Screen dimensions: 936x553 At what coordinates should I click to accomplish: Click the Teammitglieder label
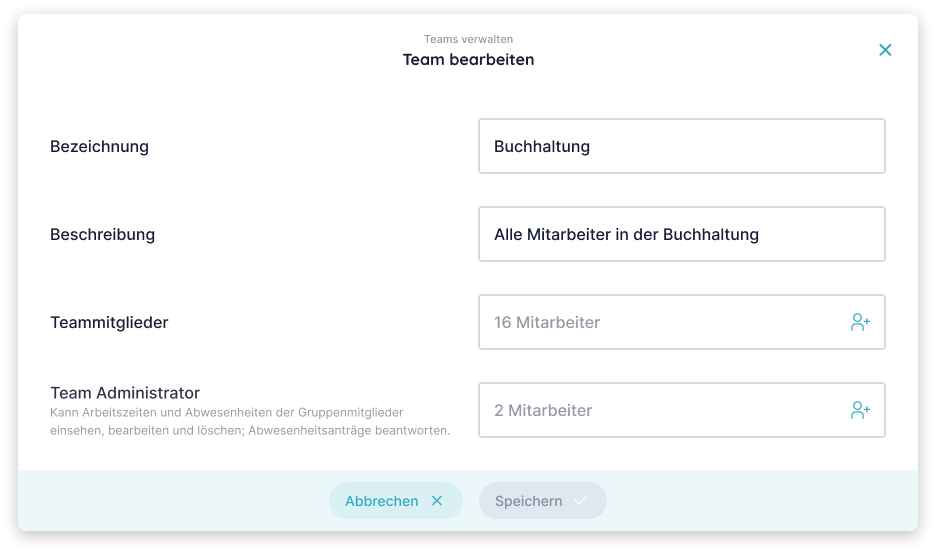[109, 322]
